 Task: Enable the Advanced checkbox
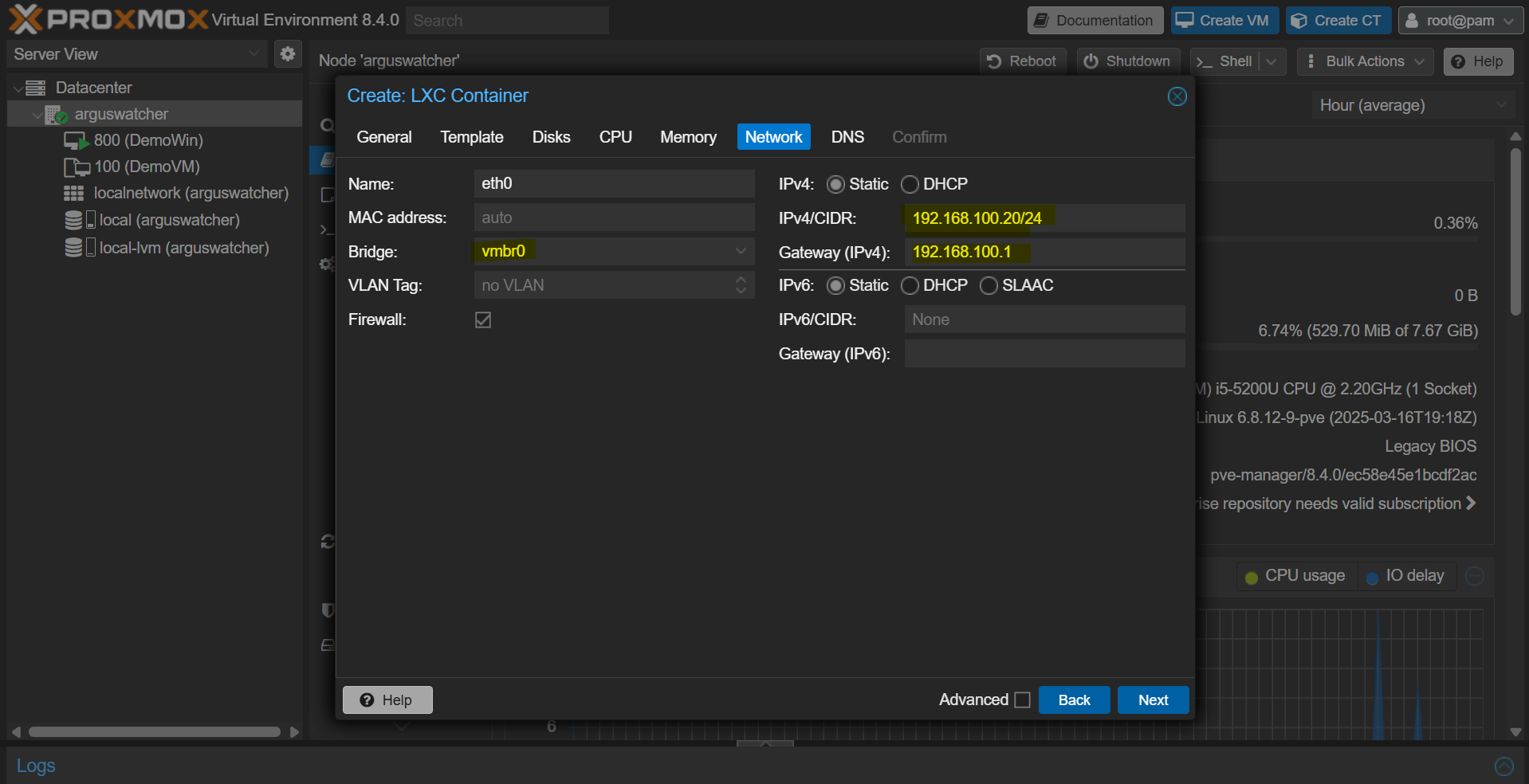[1022, 700]
